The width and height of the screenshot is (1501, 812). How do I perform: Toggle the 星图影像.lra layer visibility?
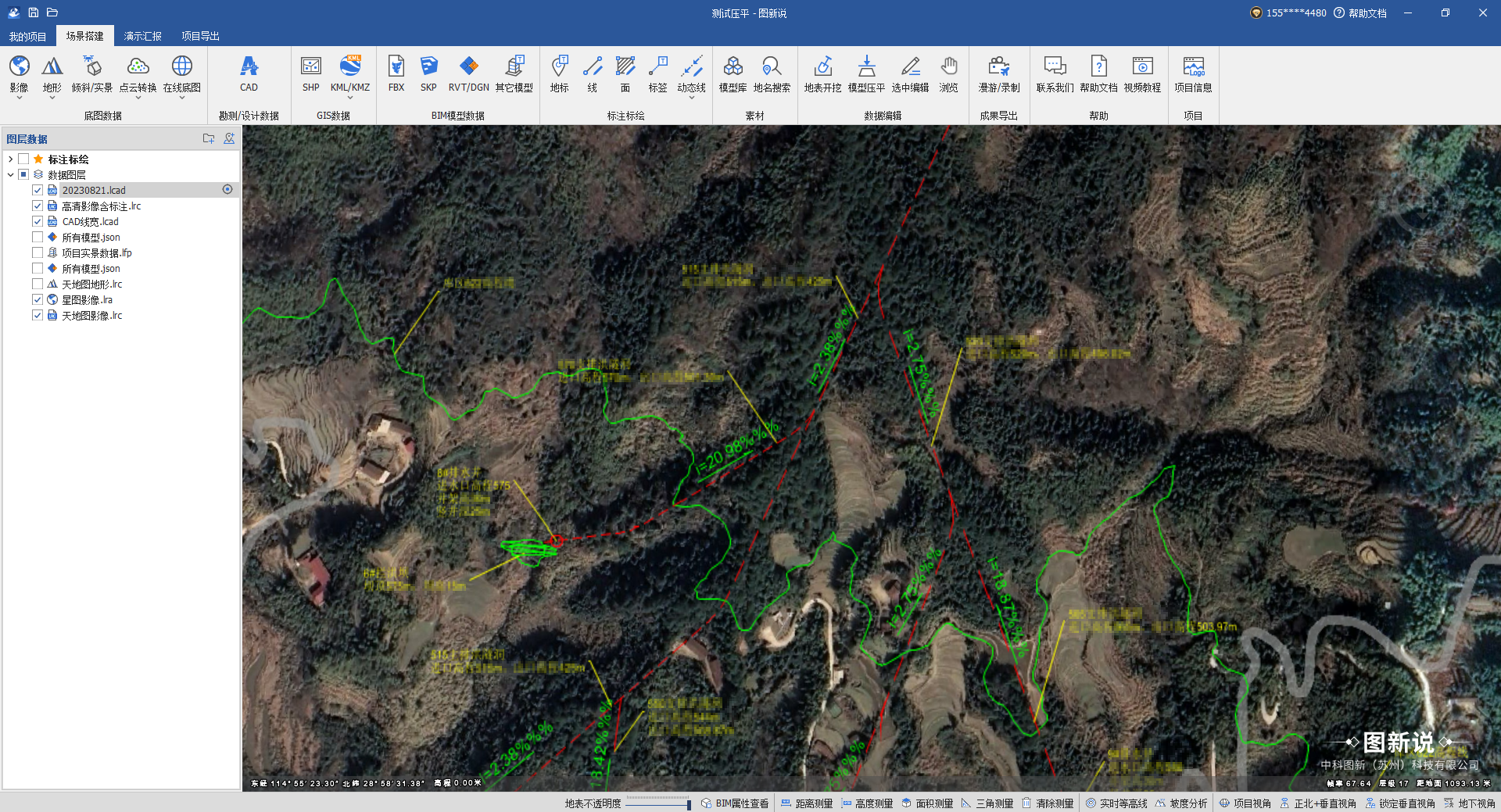(x=38, y=299)
